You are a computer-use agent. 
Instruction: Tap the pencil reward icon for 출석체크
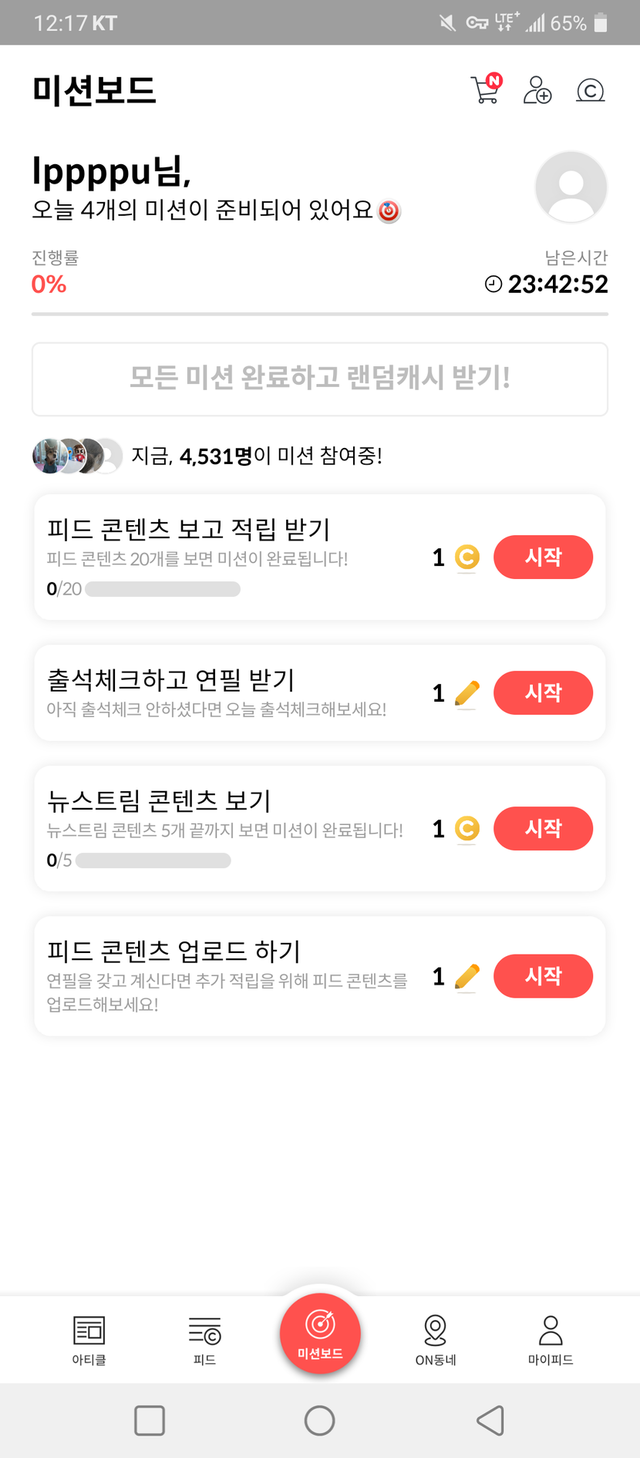tap(466, 693)
